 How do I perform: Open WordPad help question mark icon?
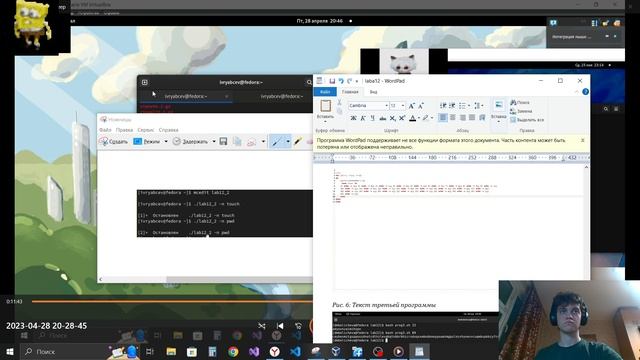point(585,91)
